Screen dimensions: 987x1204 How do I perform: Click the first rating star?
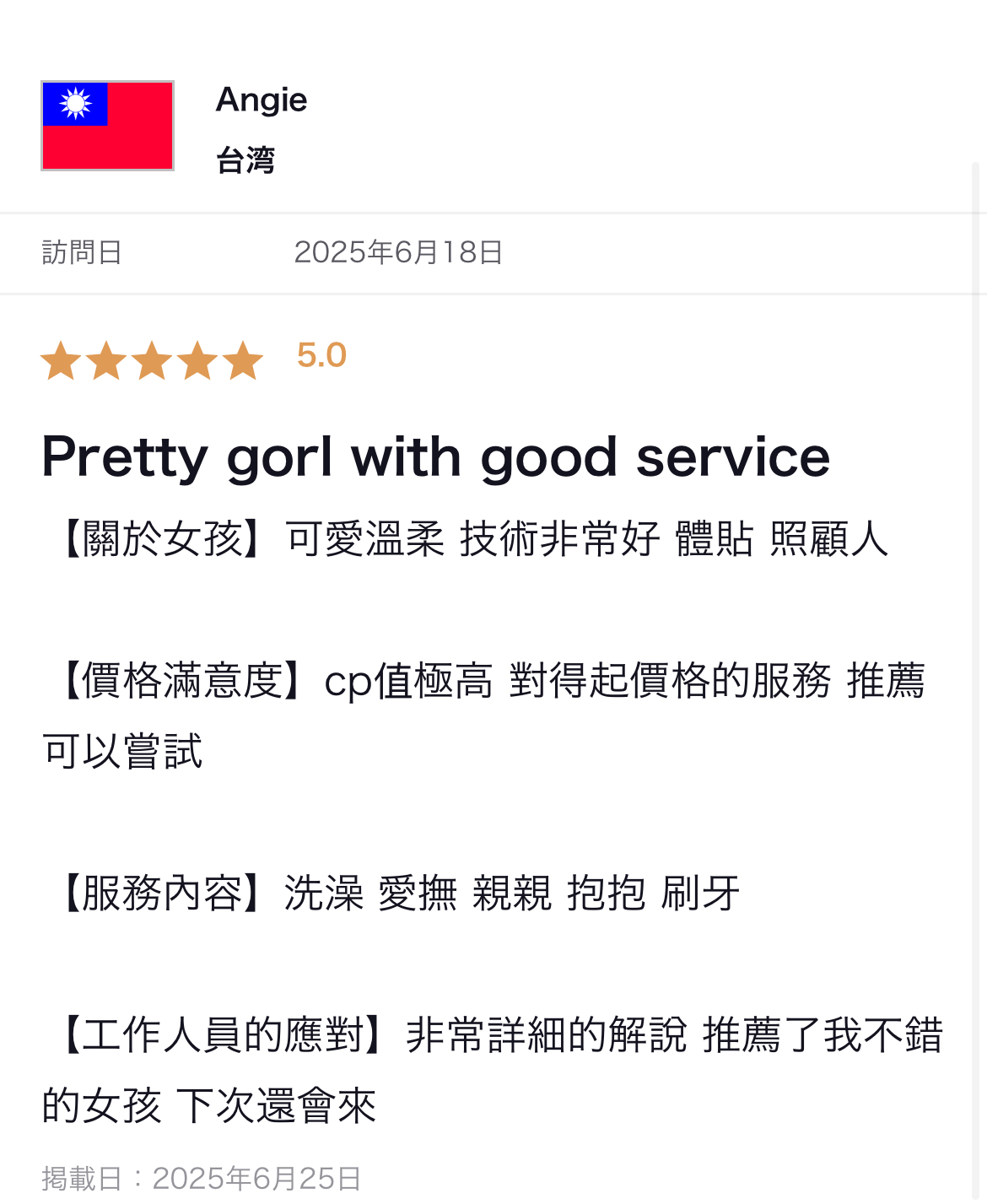tap(62, 360)
